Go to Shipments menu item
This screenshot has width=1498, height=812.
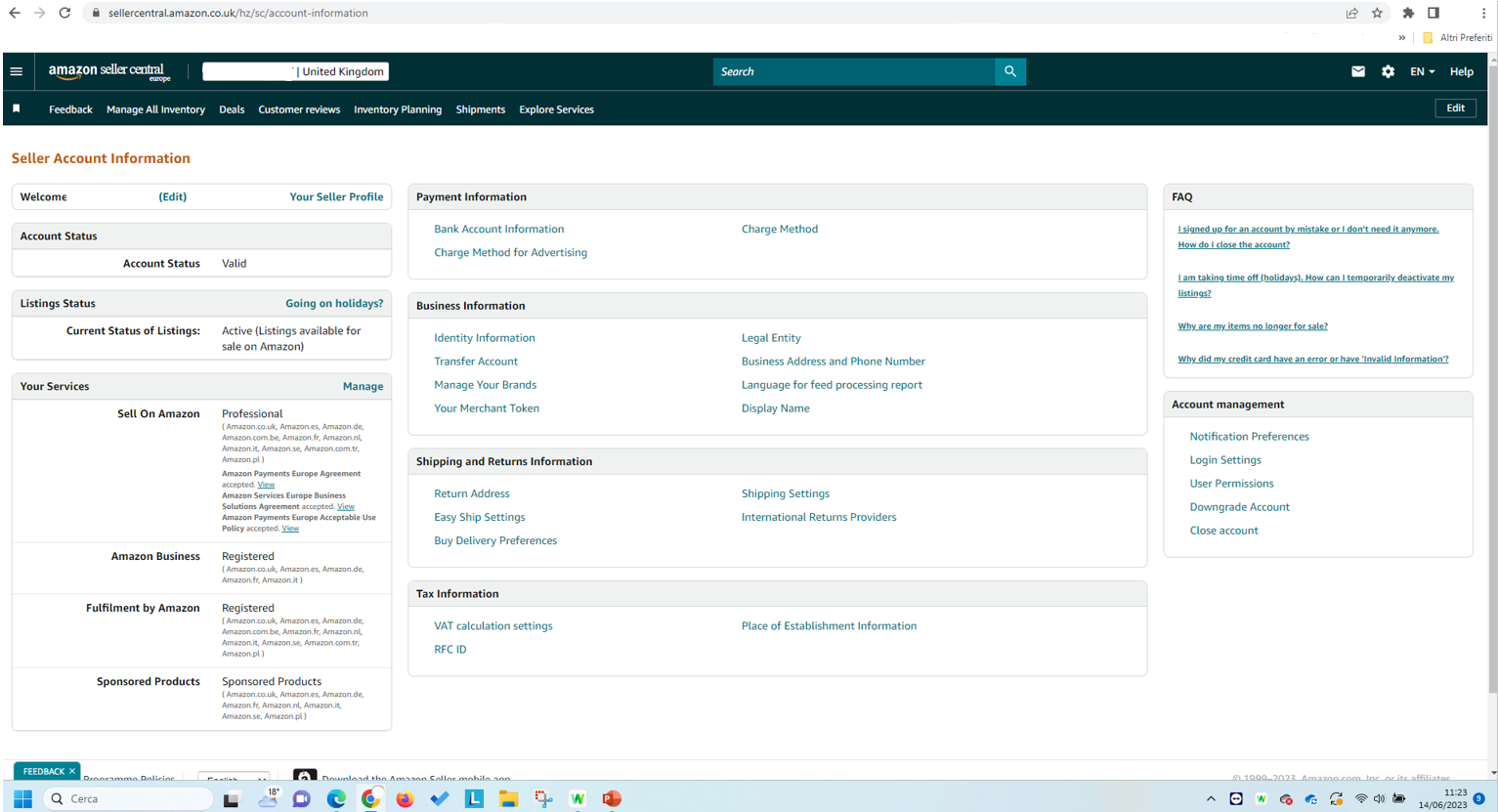481,109
